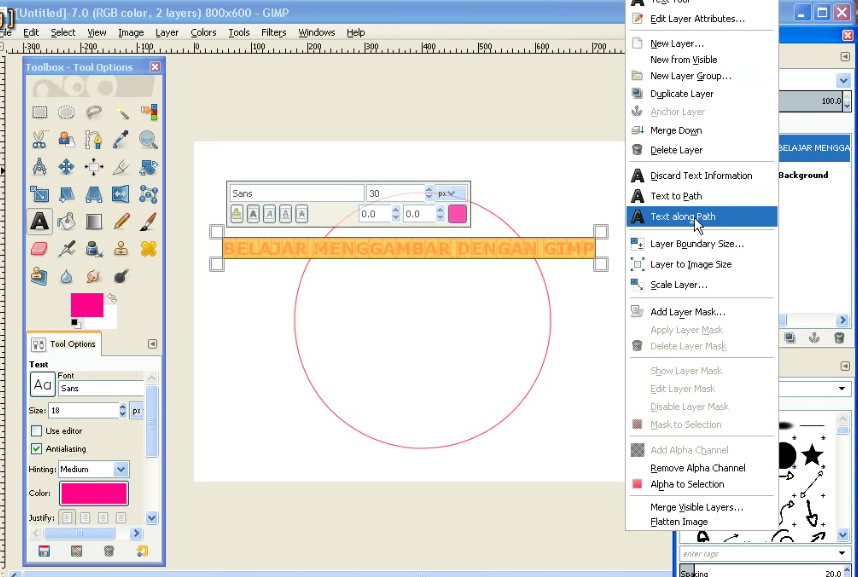Open the enter tags dropdown arrow
This screenshot has height=577, width=858.
(842, 553)
